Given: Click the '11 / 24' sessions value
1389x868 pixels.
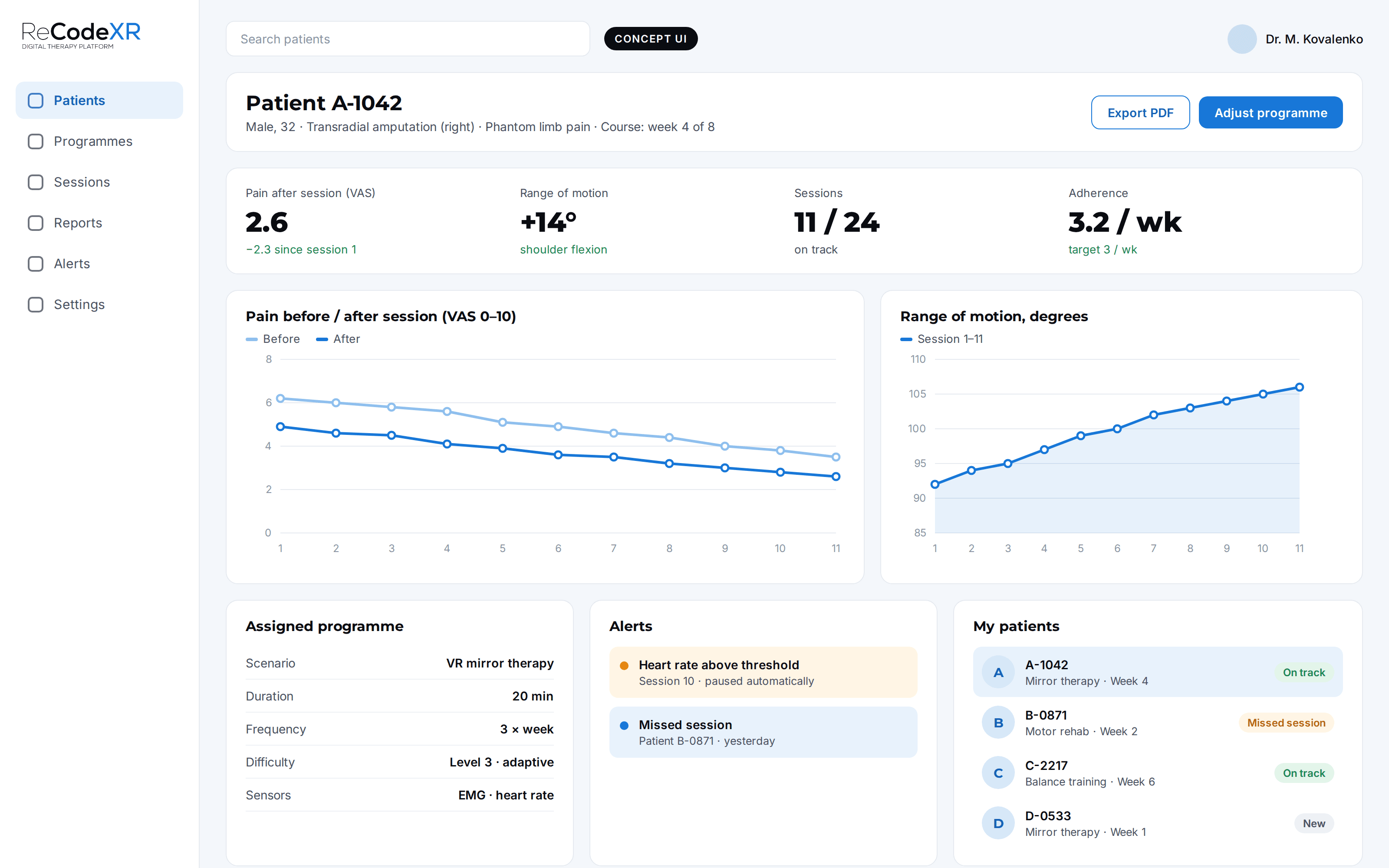Looking at the screenshot, I should [x=837, y=222].
